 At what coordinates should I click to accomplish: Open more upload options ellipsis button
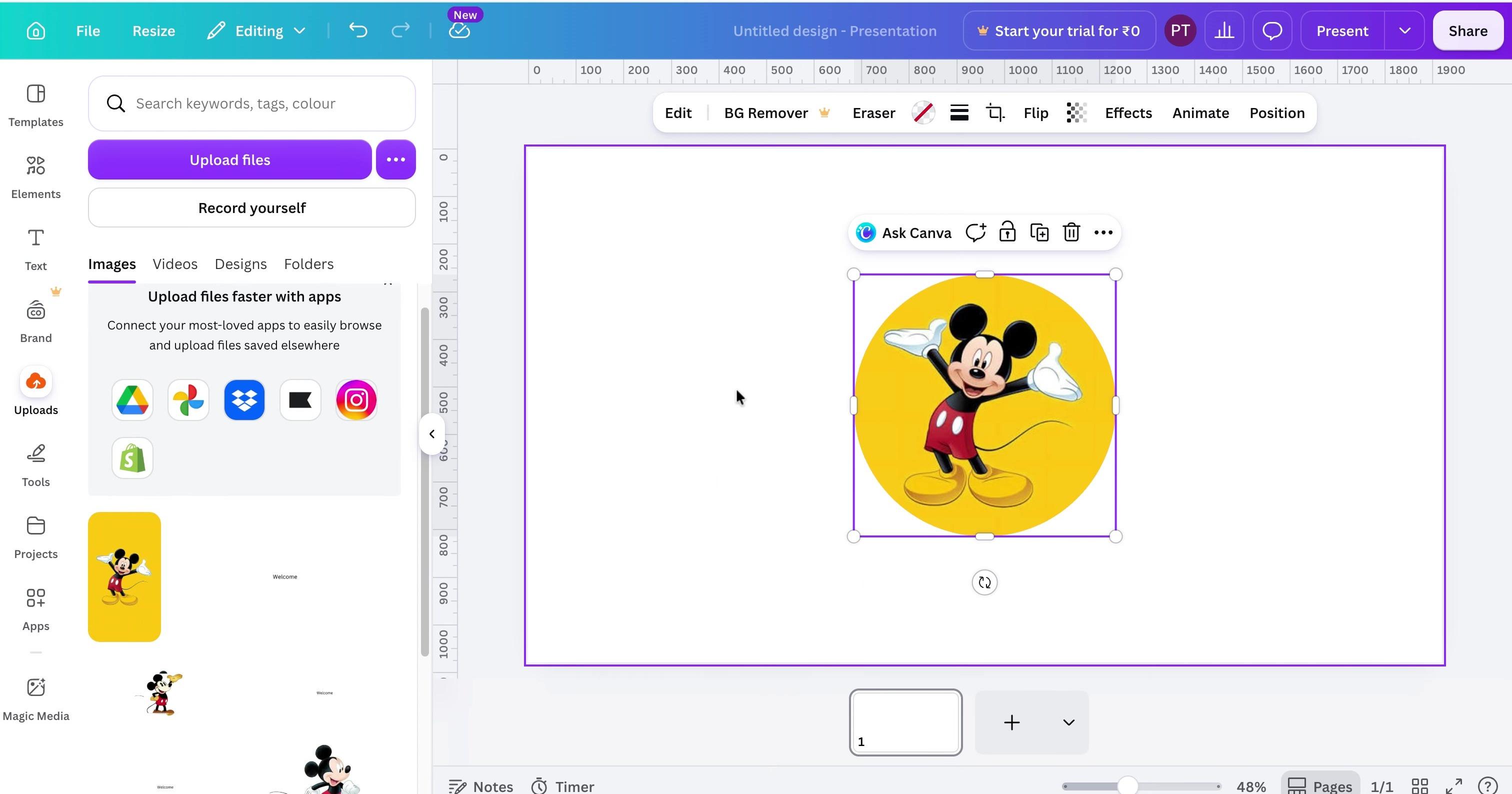[395, 159]
